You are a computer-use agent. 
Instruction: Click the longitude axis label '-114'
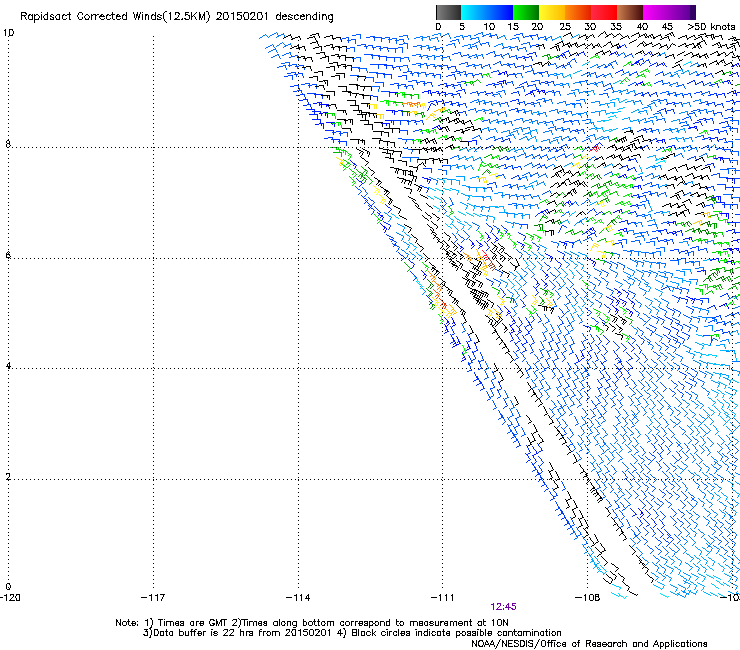298,598
